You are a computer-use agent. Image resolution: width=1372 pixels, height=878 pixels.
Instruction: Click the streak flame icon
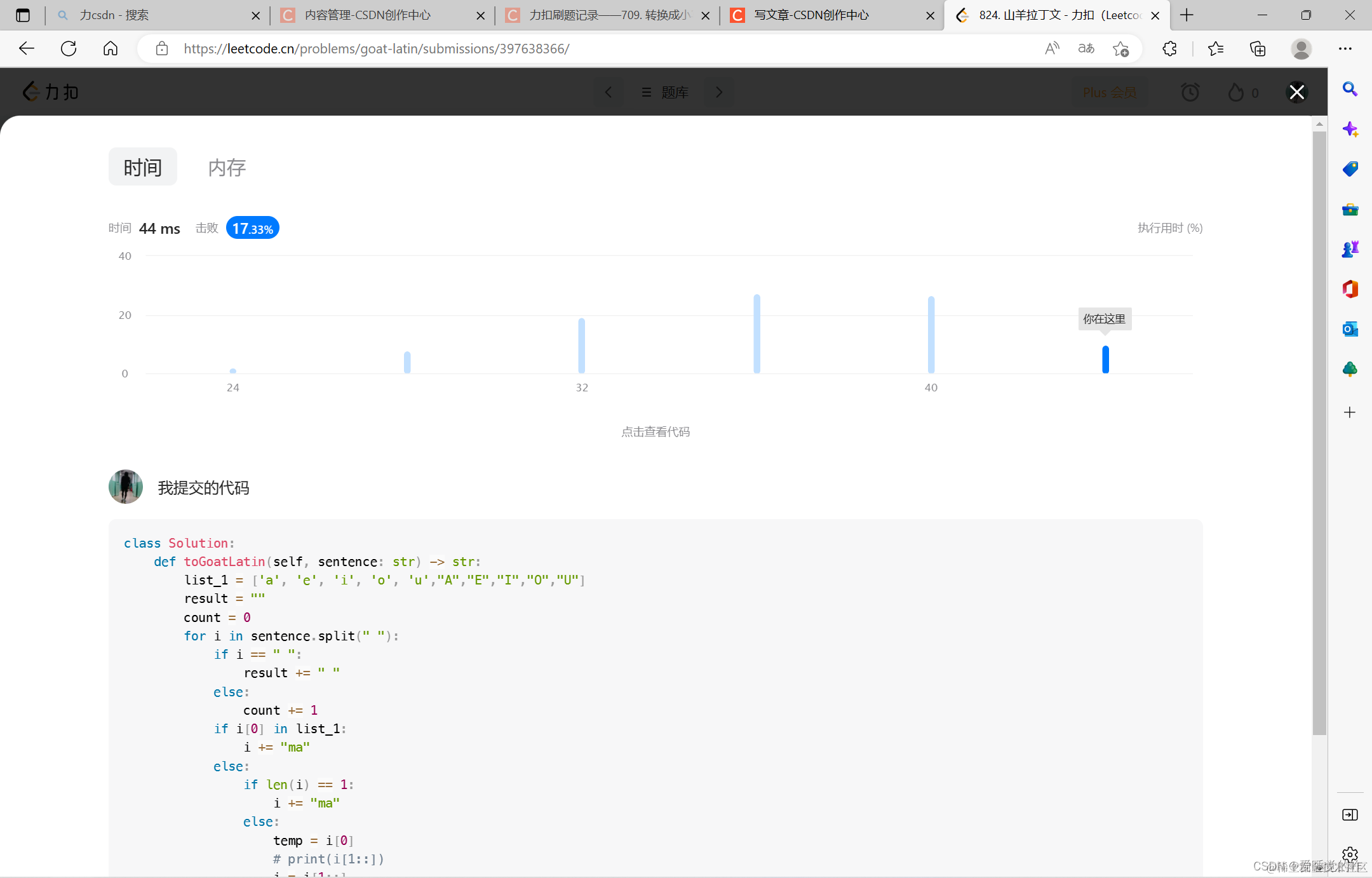pyautogui.click(x=1236, y=93)
